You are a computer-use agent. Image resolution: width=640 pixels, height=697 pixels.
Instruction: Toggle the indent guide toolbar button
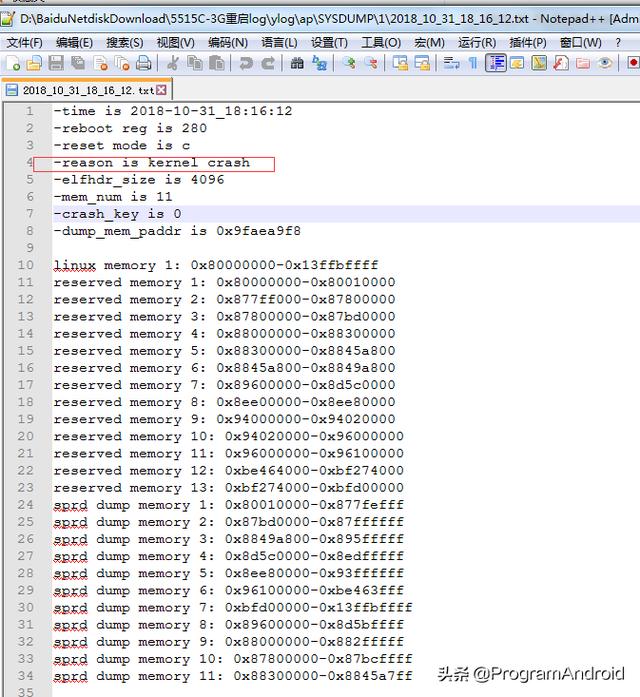495,63
